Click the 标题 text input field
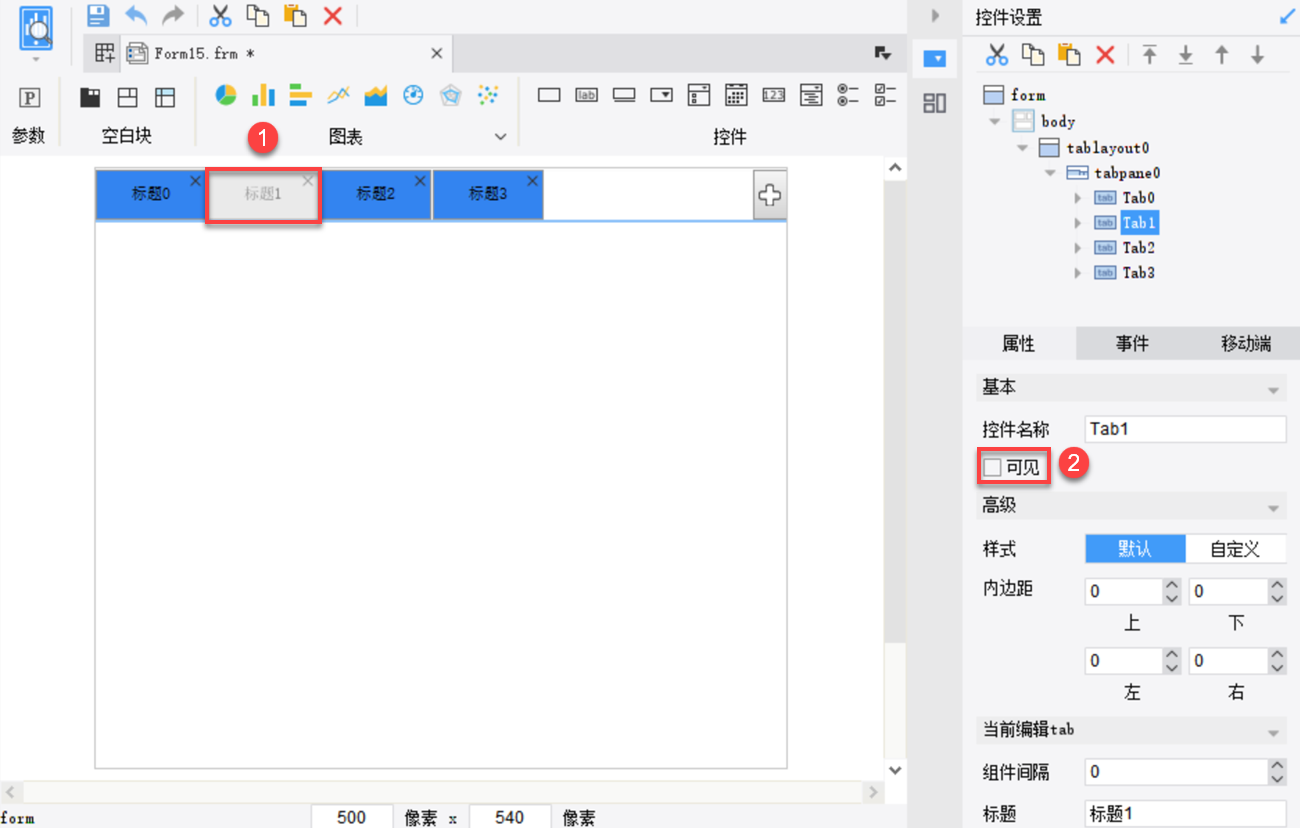This screenshot has height=828, width=1300. point(1186,814)
